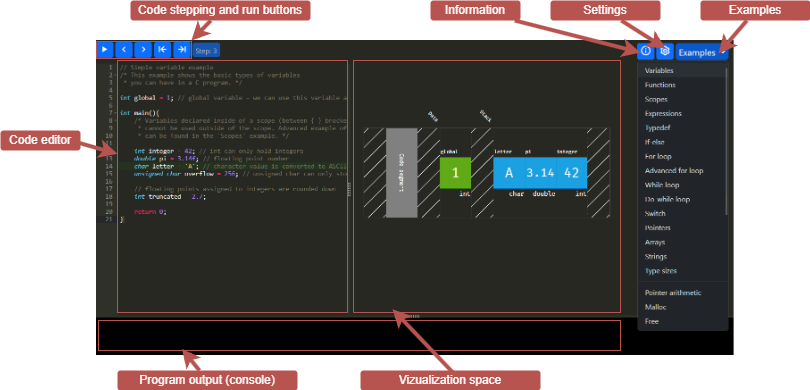Open the Advanced for loop example
810x390 pixels.
tap(682, 170)
